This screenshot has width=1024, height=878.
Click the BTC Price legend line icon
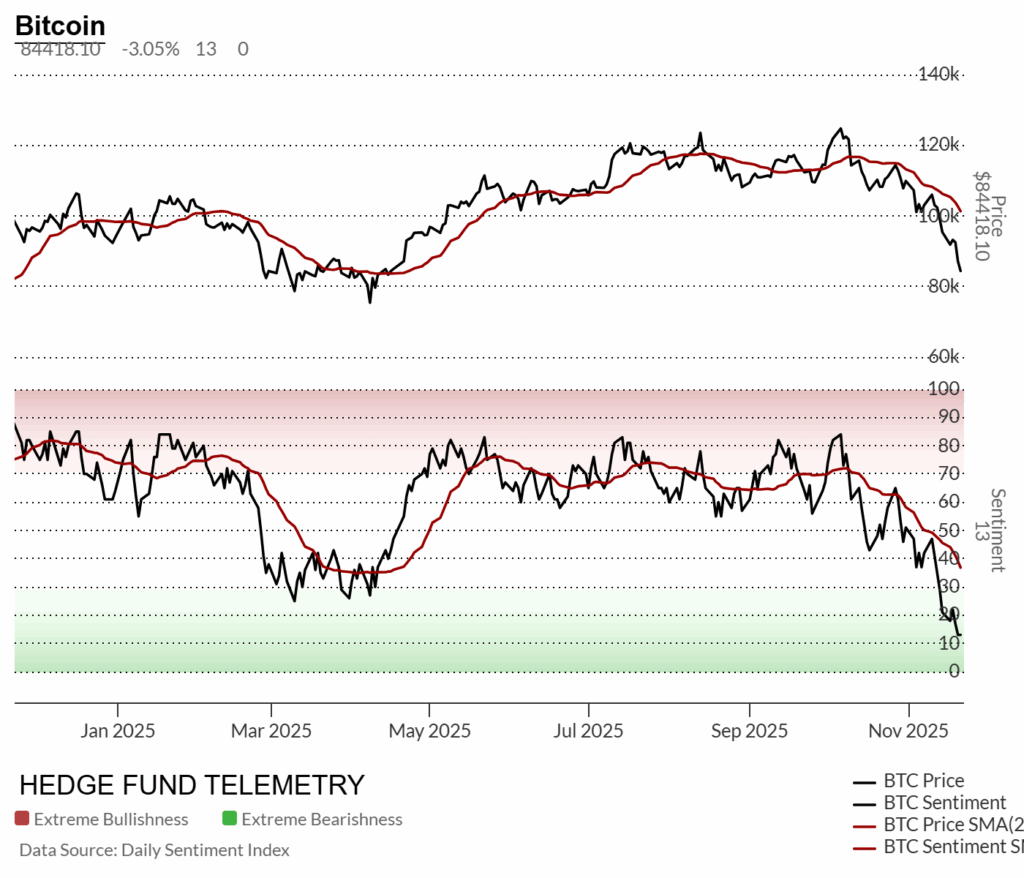pos(864,781)
